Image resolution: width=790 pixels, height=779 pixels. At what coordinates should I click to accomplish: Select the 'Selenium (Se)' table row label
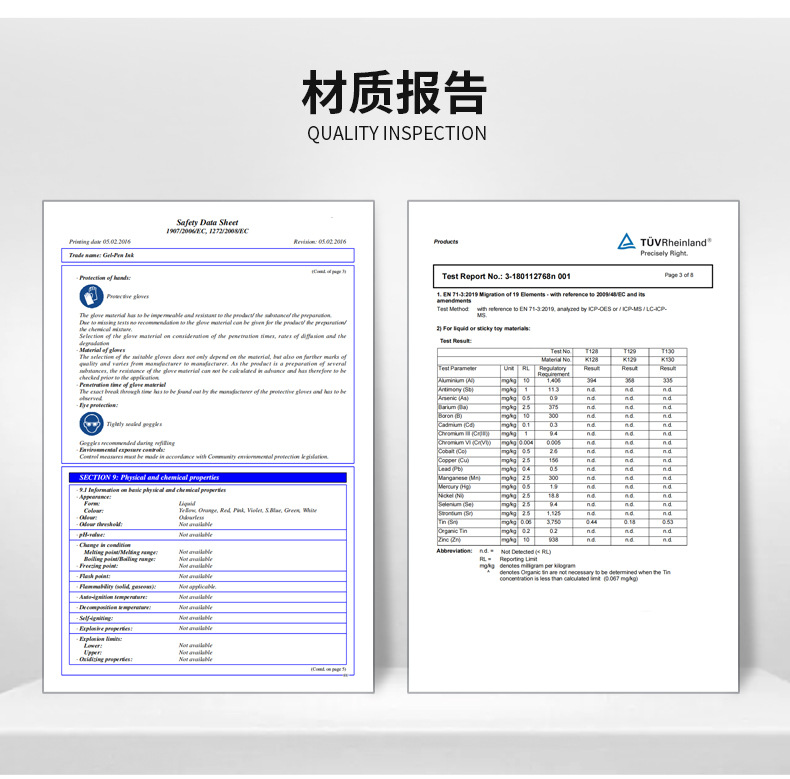coord(456,504)
